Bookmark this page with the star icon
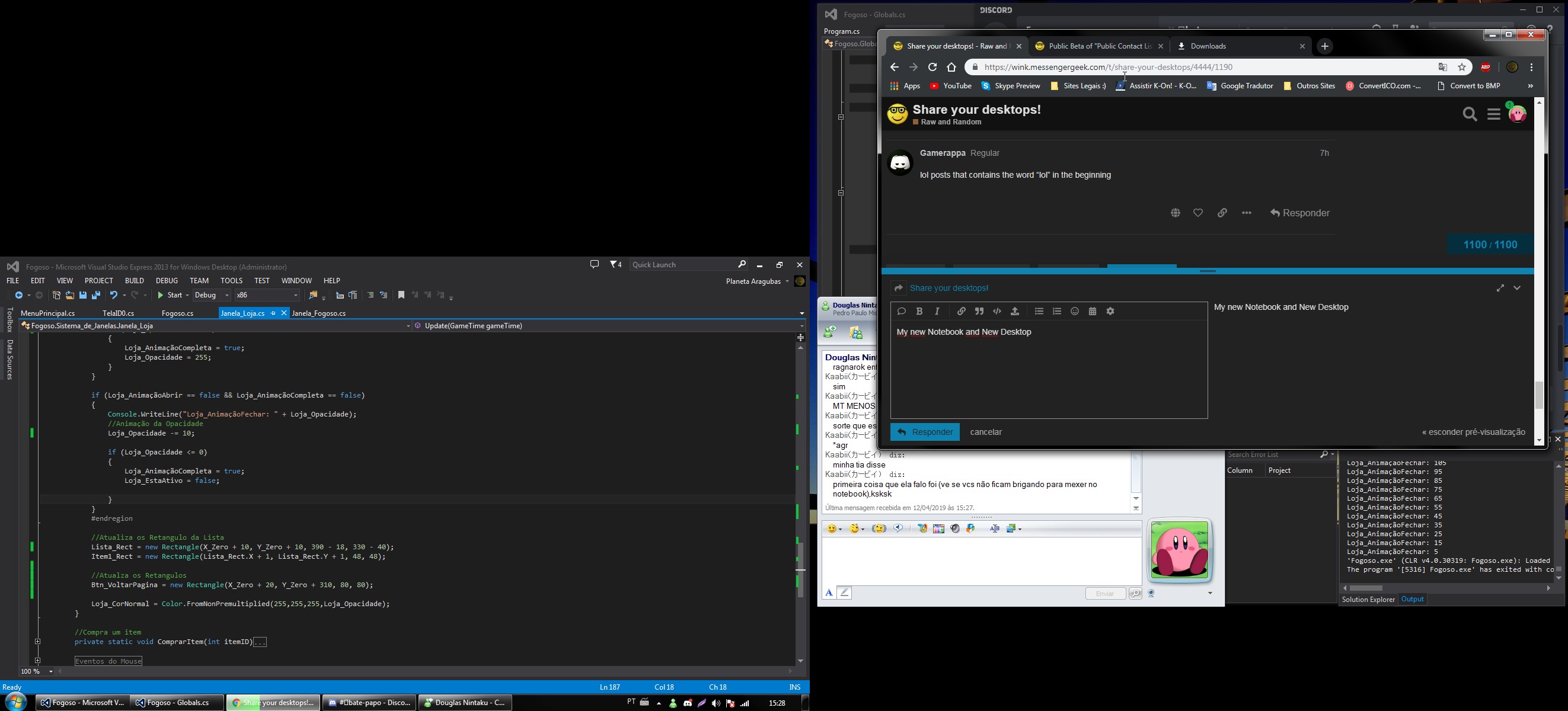 pos(1462,67)
